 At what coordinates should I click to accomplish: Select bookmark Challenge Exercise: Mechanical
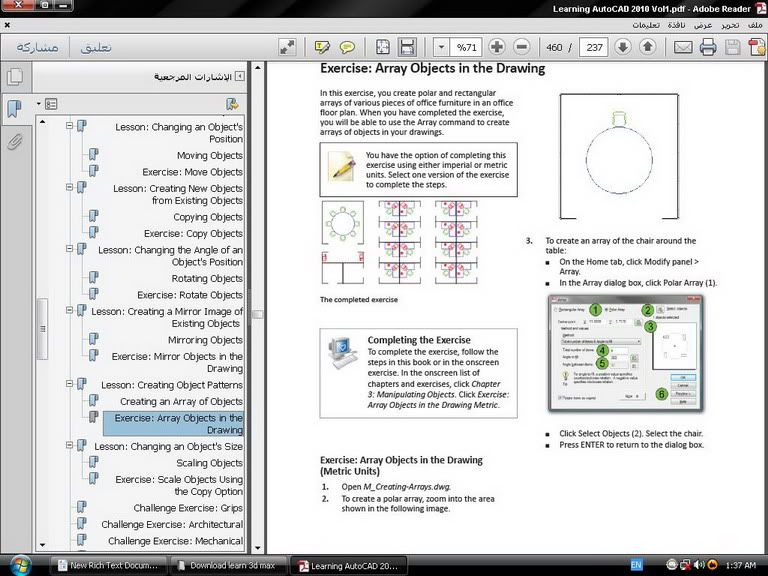175,541
